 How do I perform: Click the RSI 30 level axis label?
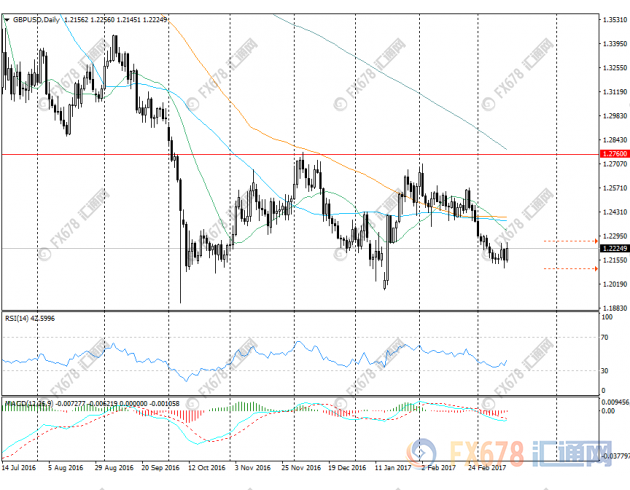click(x=606, y=371)
